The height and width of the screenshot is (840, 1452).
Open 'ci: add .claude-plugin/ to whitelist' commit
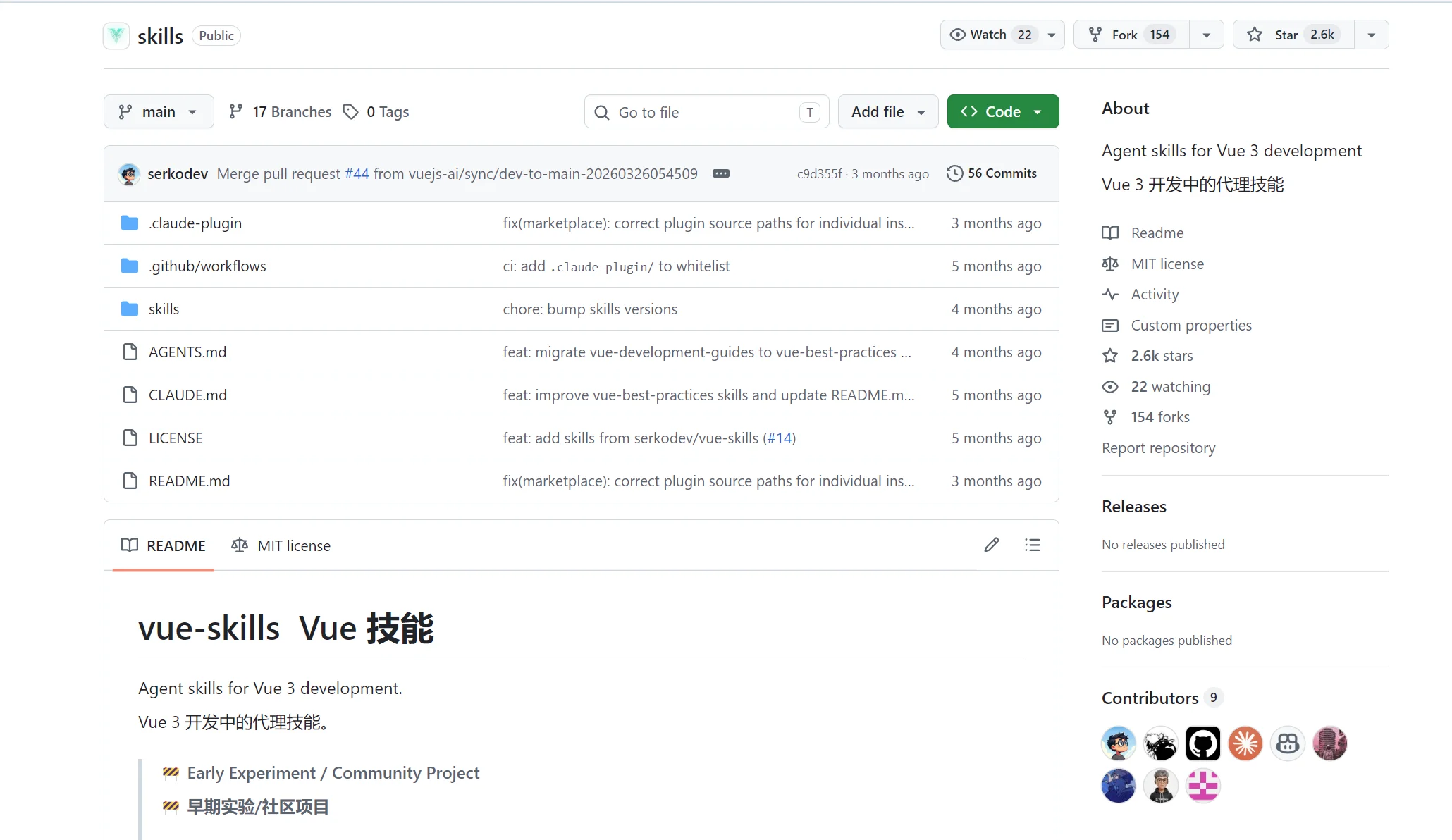[x=616, y=266]
